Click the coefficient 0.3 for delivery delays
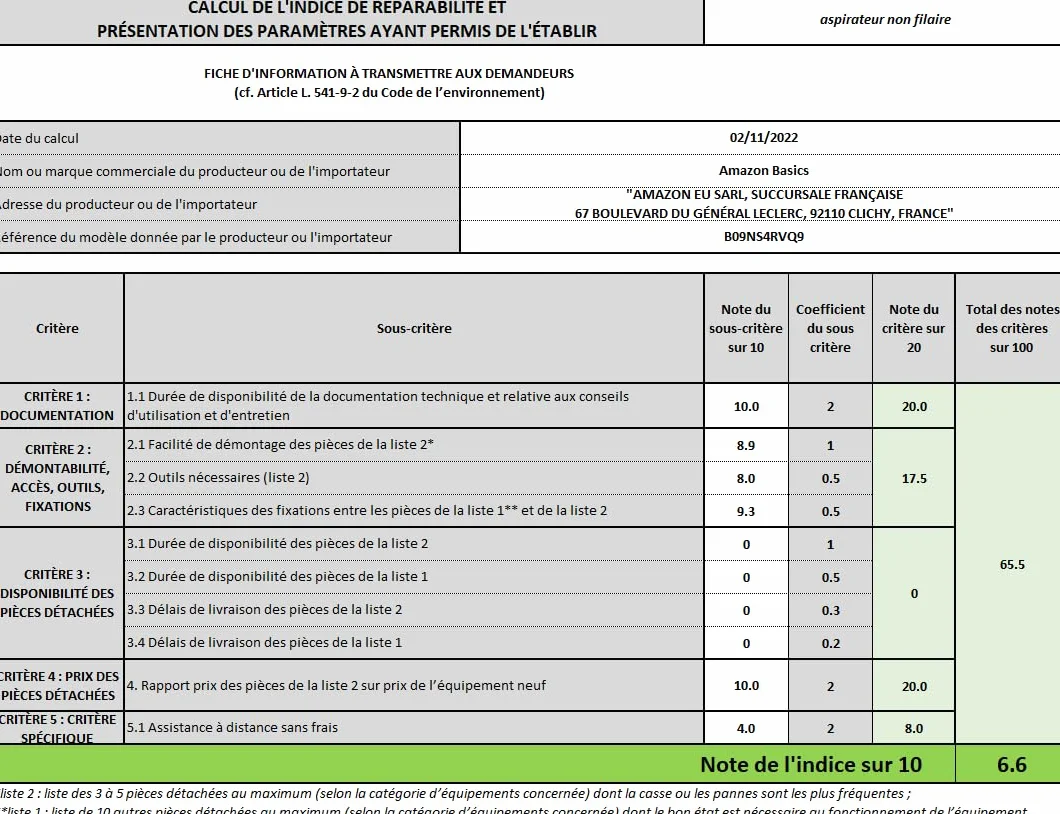Viewport: 1060px width, 814px height. 830,610
